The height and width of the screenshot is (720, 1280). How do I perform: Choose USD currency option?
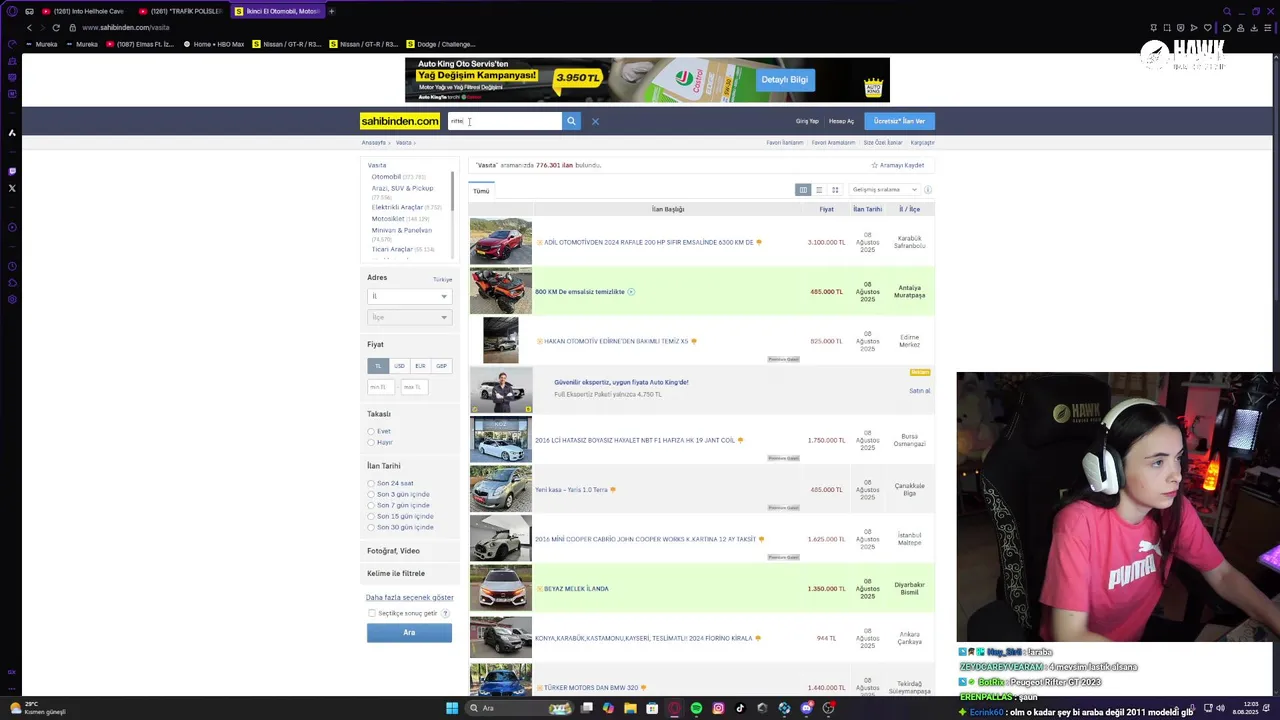tap(399, 366)
